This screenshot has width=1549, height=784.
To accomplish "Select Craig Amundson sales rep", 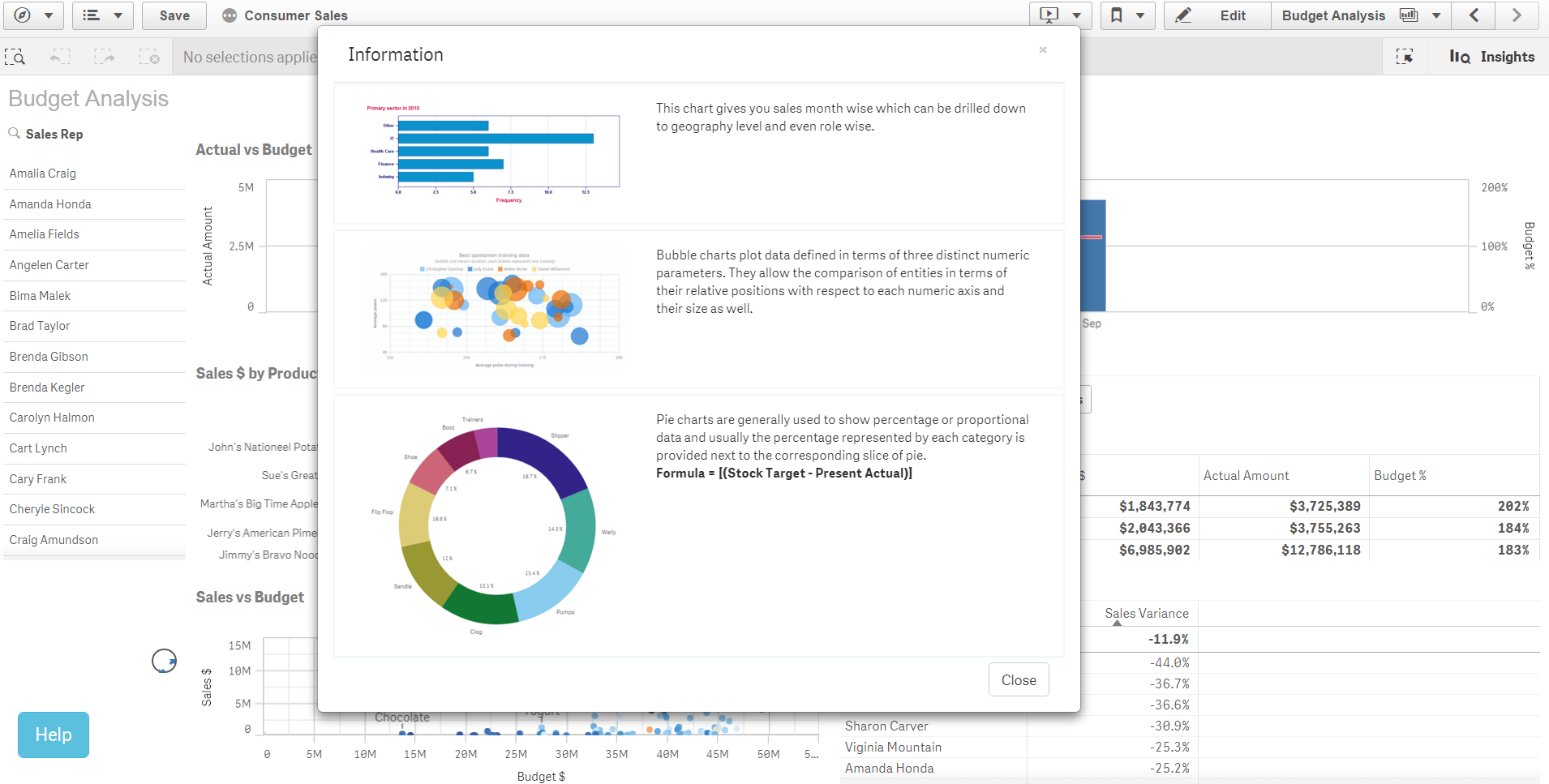I will click(x=94, y=540).
